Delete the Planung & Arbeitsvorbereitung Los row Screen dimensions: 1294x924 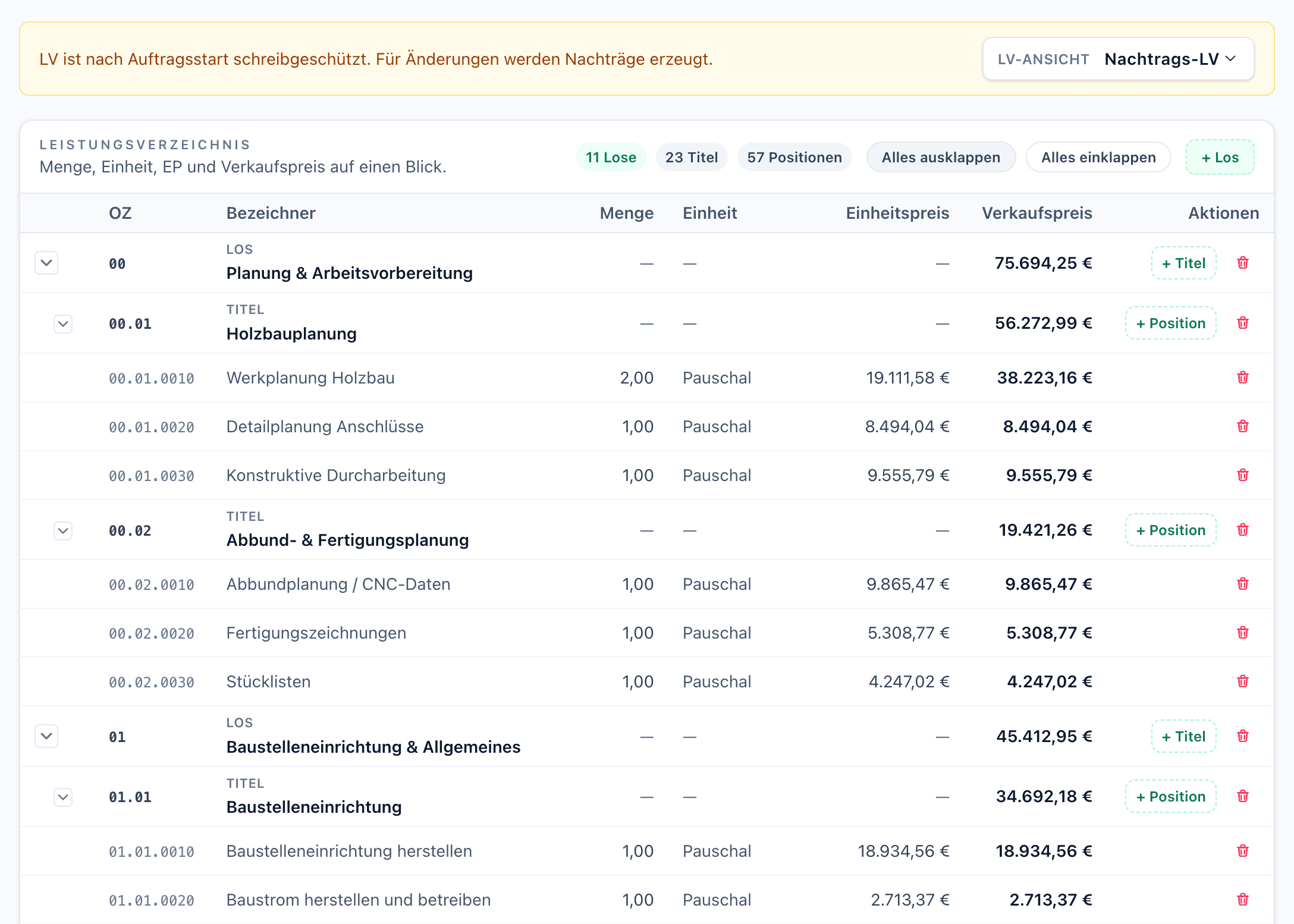1242,263
